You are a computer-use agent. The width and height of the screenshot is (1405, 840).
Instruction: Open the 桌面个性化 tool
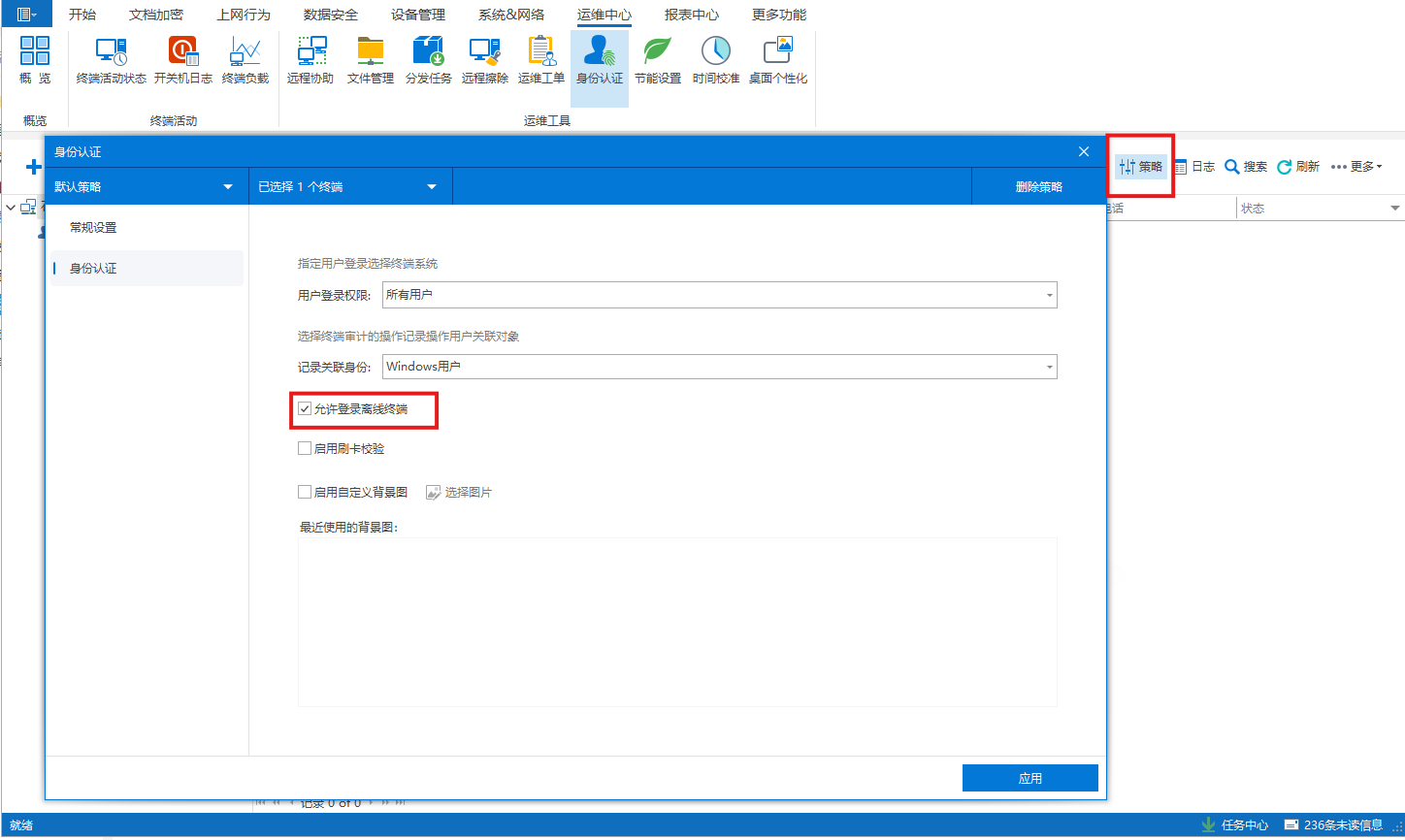click(x=777, y=61)
